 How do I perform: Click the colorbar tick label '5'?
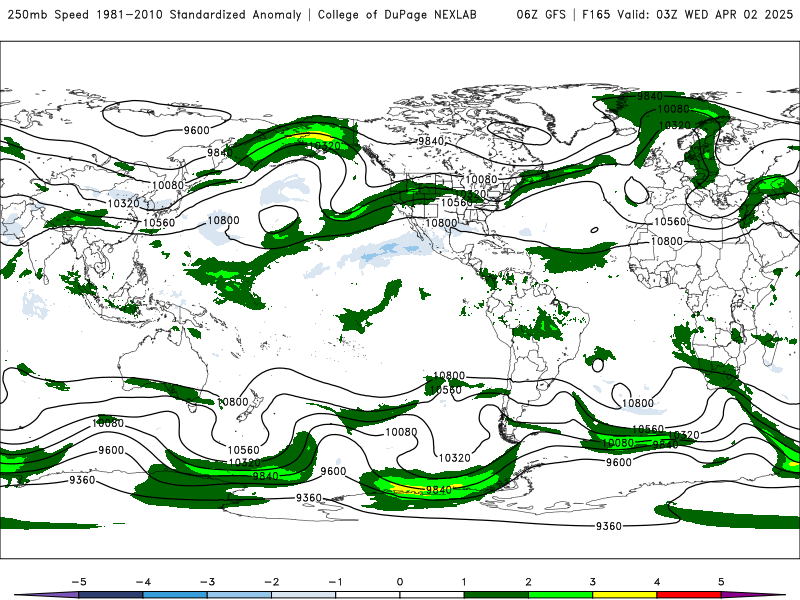(x=721, y=582)
